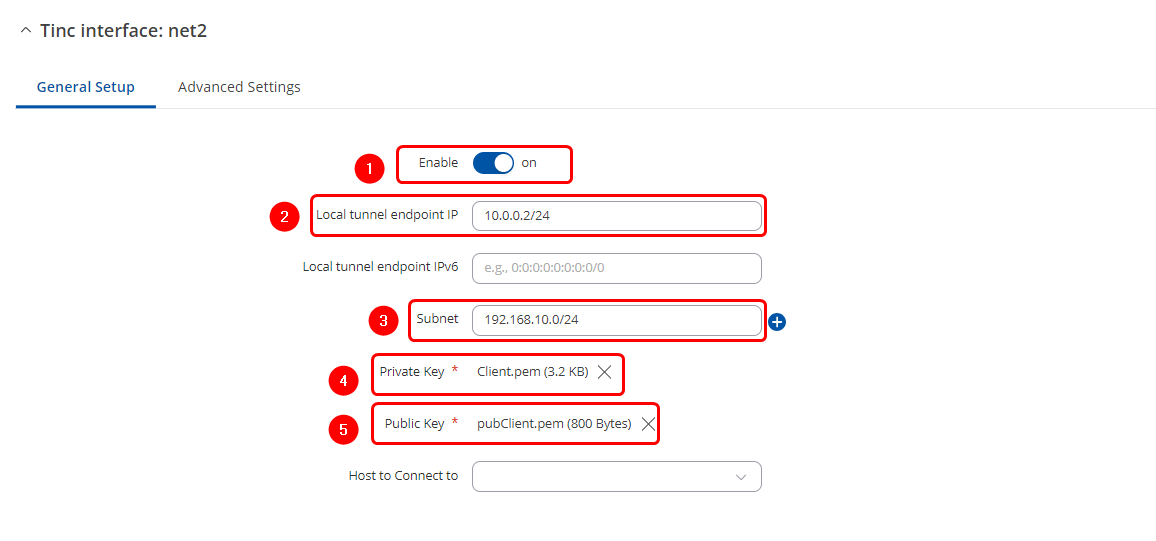Click red step marker number 5

coord(344,430)
